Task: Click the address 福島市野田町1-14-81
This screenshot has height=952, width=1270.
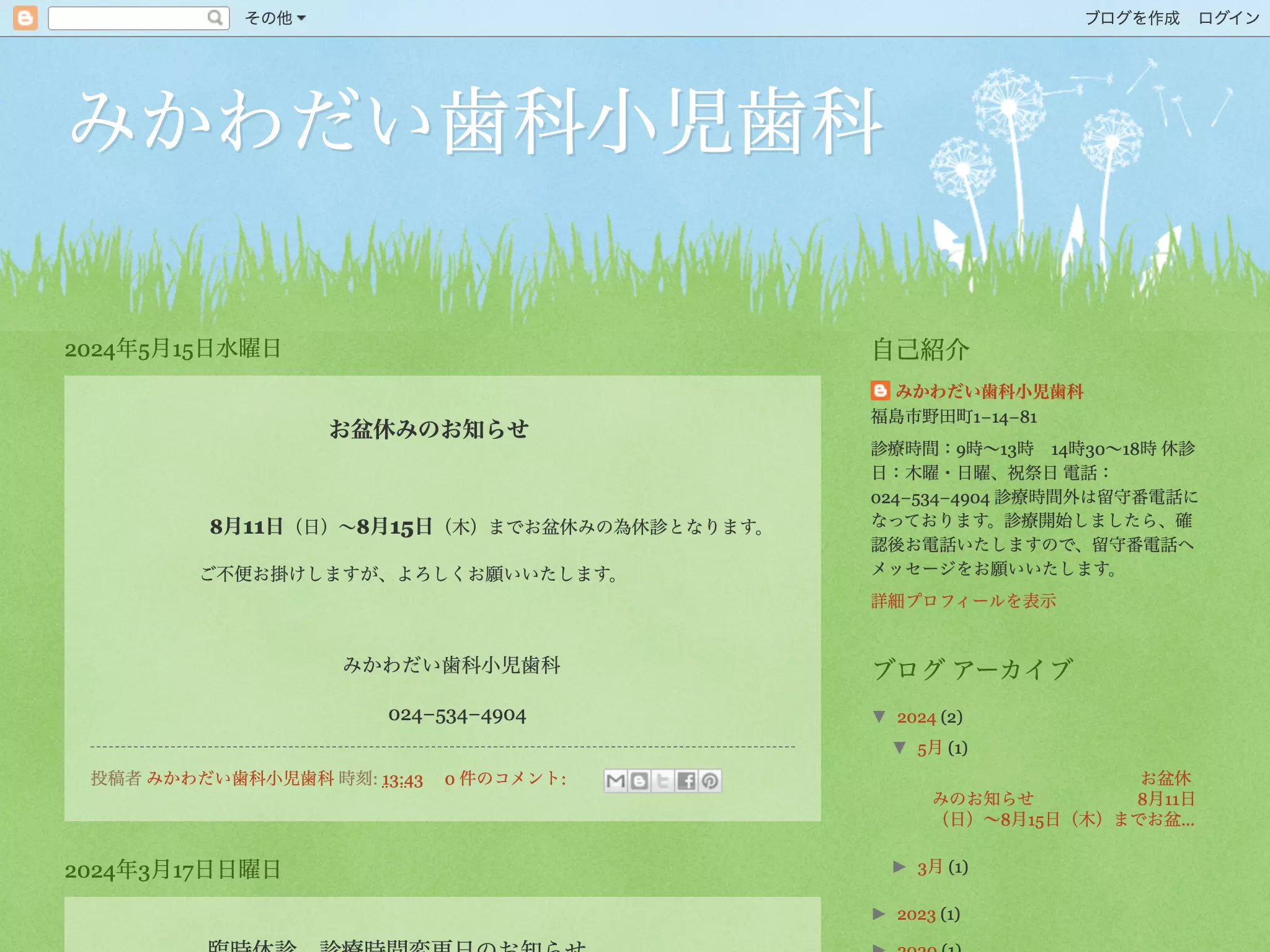Action: point(954,417)
